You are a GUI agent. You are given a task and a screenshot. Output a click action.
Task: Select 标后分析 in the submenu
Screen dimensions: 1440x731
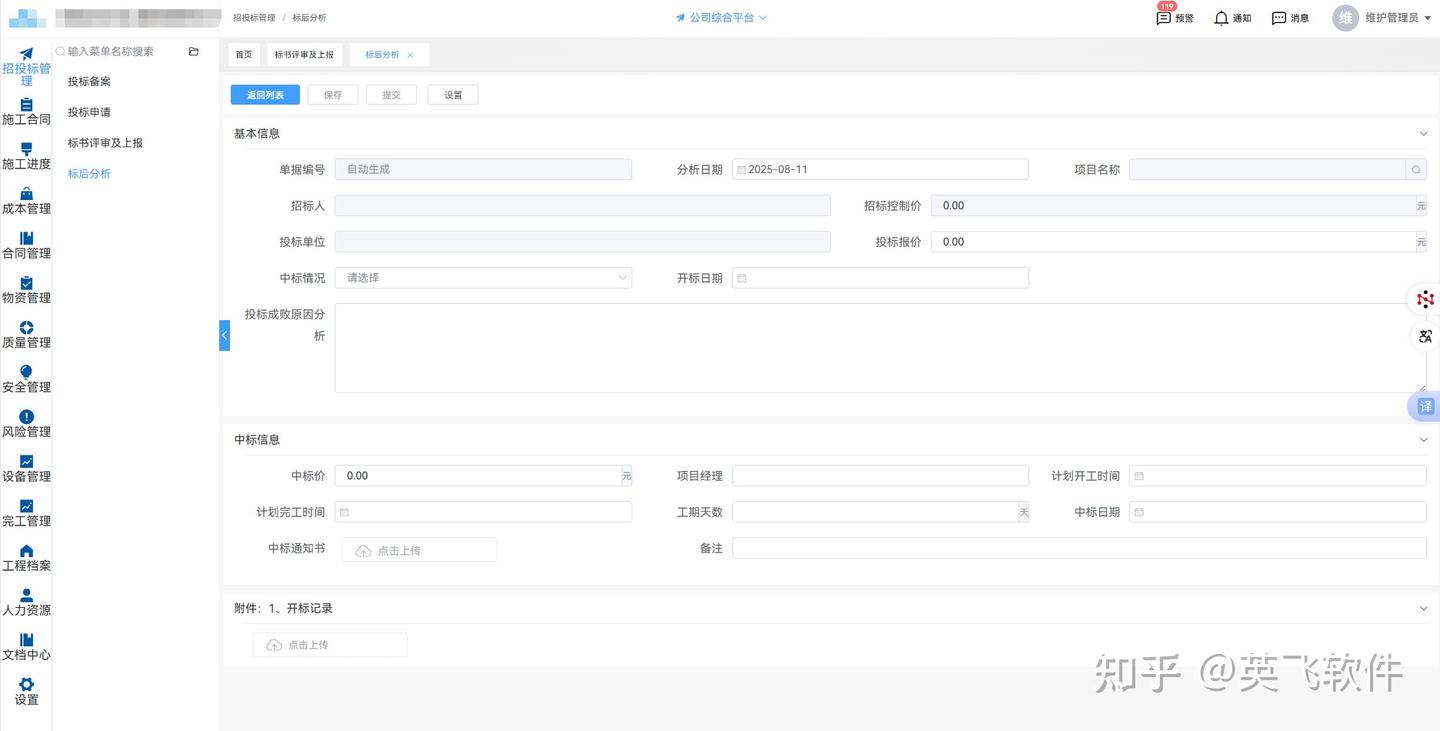pyautogui.click(x=89, y=174)
